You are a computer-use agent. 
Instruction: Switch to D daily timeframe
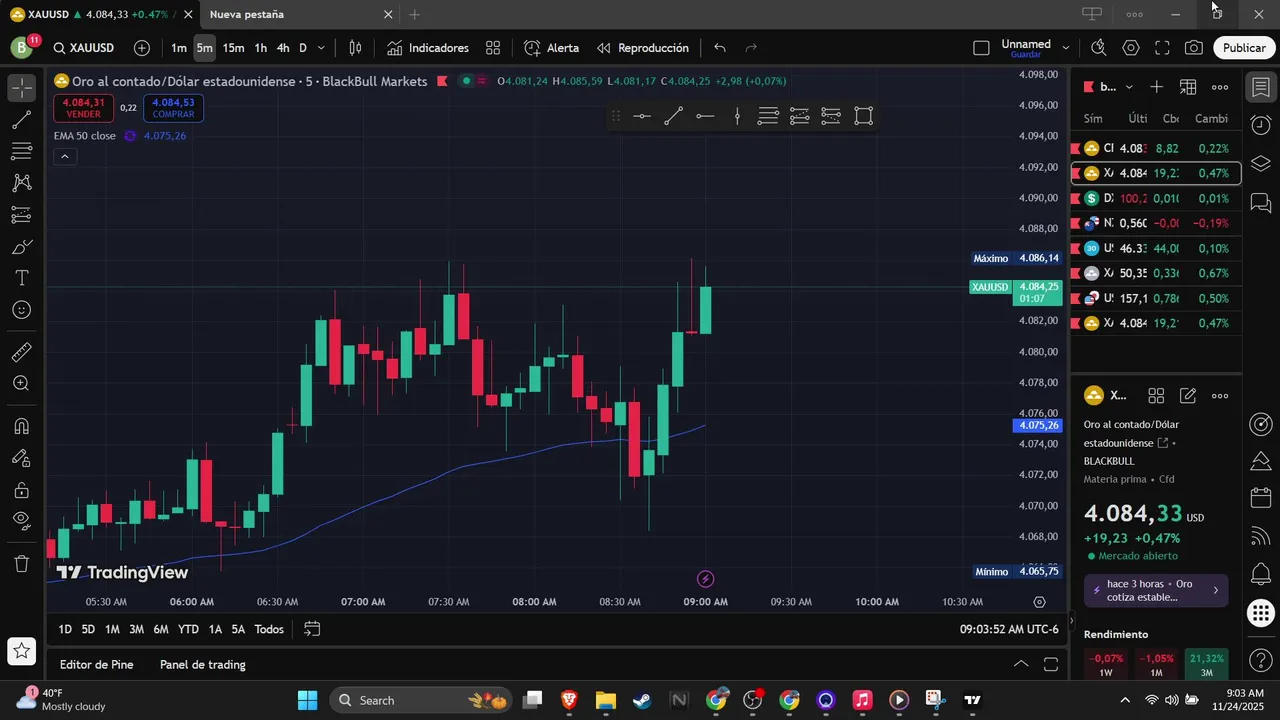click(303, 48)
